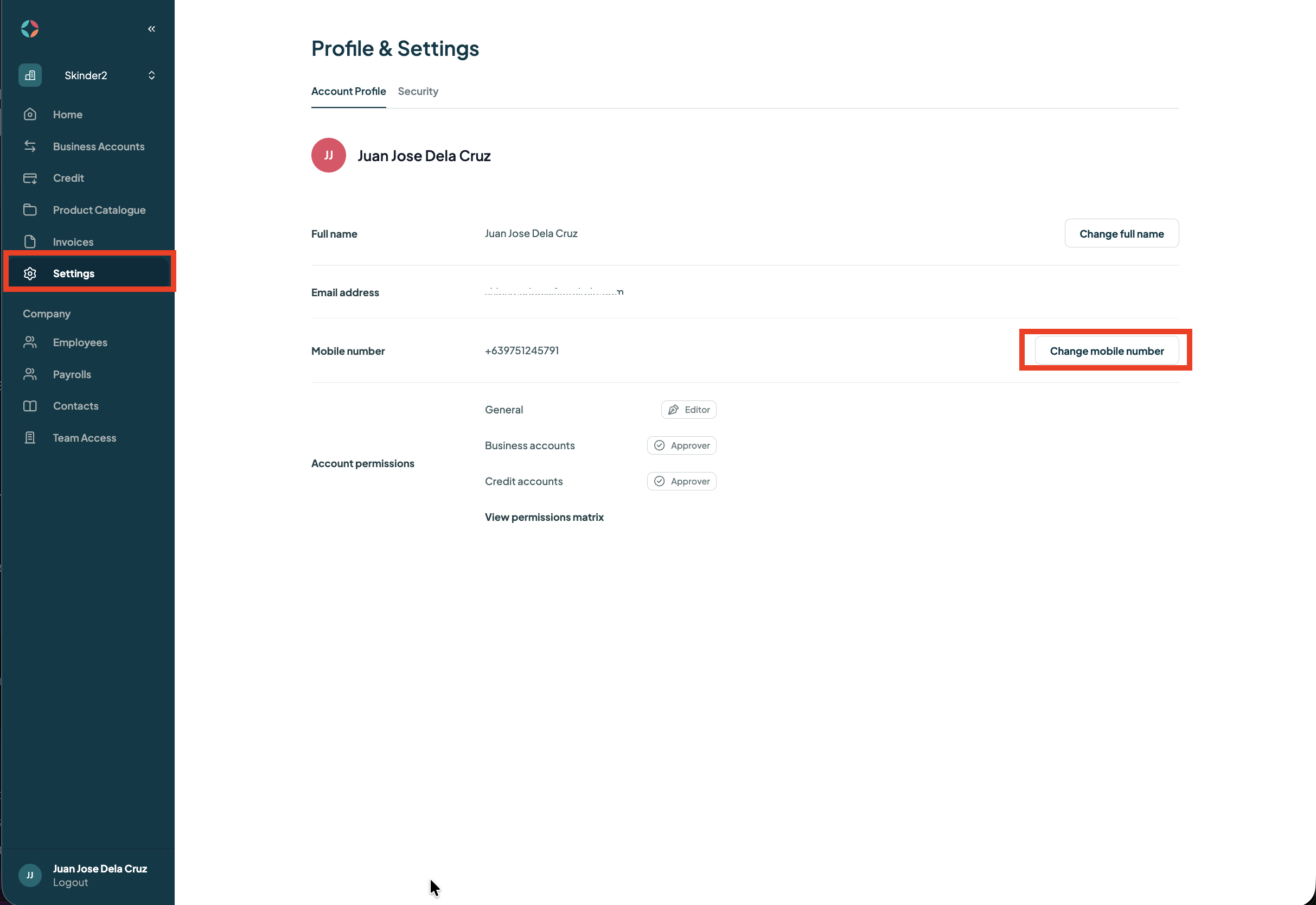Screen dimensions: 1316x905
Task: Click the mobile number +639751245791
Action: point(522,350)
